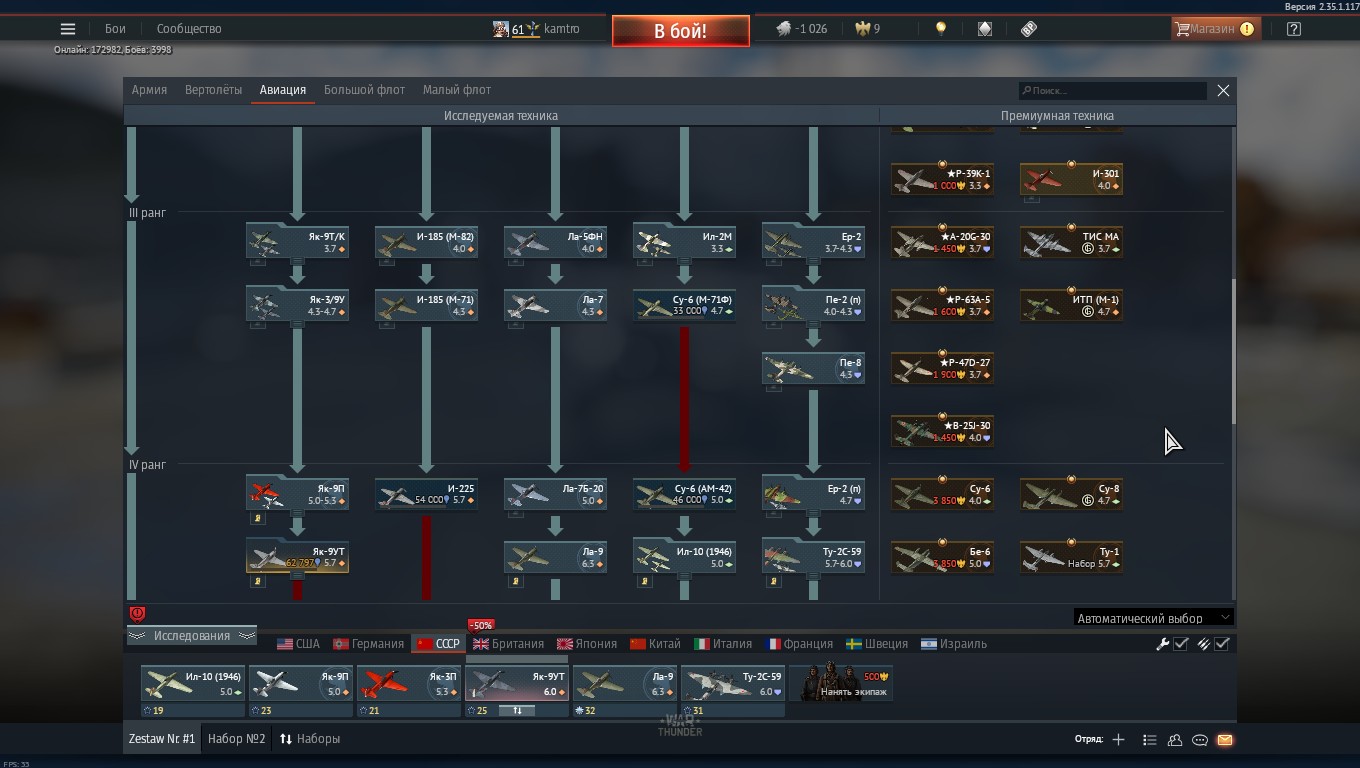The width and height of the screenshot is (1360, 768).
Task: Select Япония nation tab
Action: (588, 644)
